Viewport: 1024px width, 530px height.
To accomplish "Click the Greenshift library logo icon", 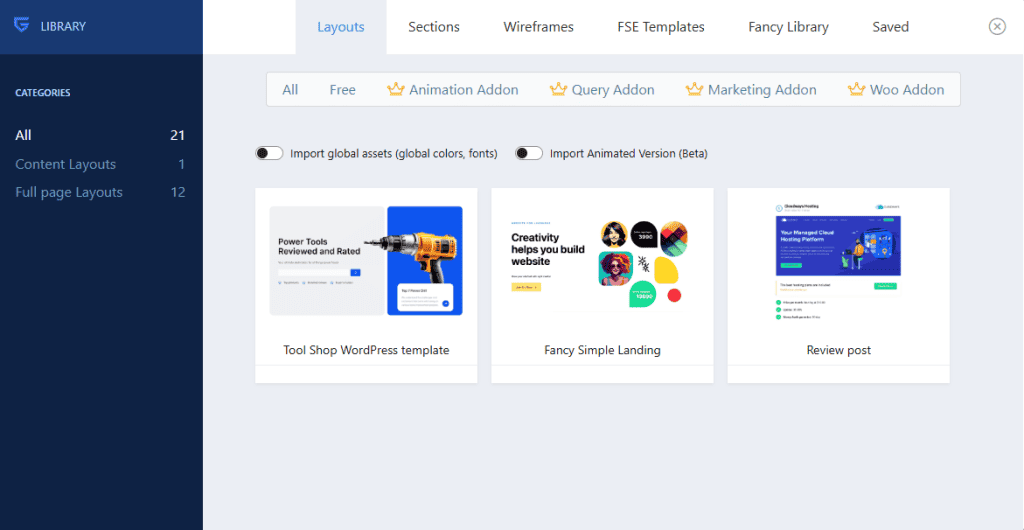I will pos(22,26).
